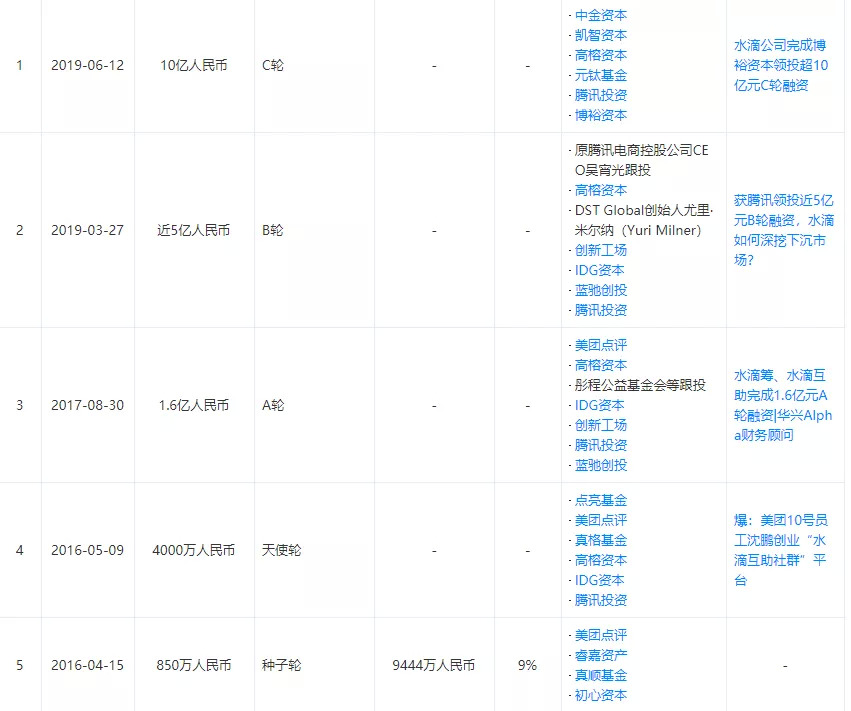Select date cell 2019-03-27
Image resolution: width=851 pixels, height=711 pixels.
[x=87, y=231]
